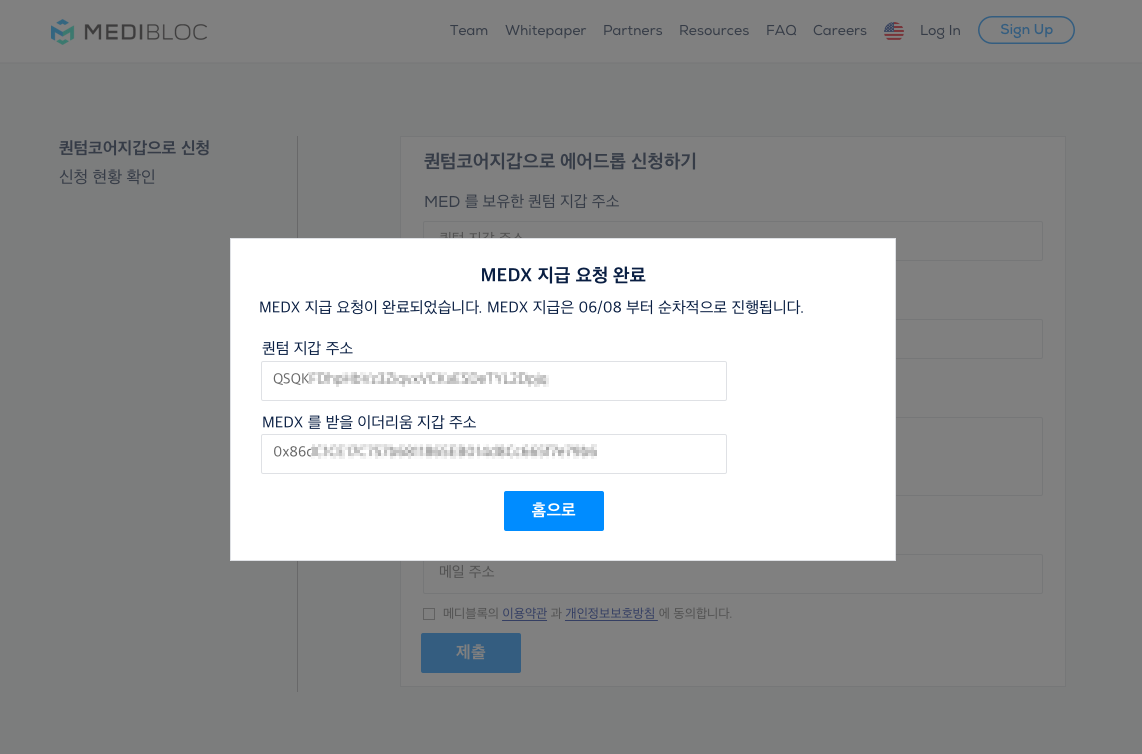Image resolution: width=1142 pixels, height=754 pixels.
Task: Click the Ethereum wallet address field
Action: [494, 453]
